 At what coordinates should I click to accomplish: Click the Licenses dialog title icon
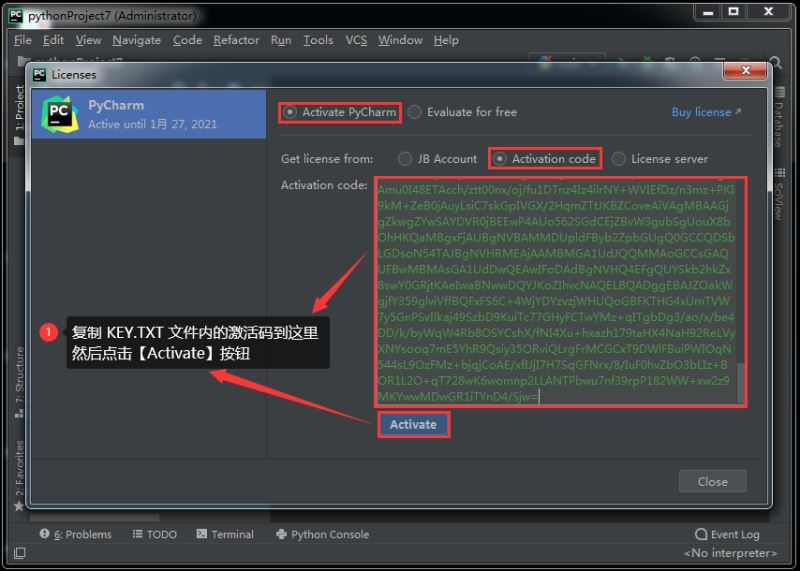[x=40, y=74]
